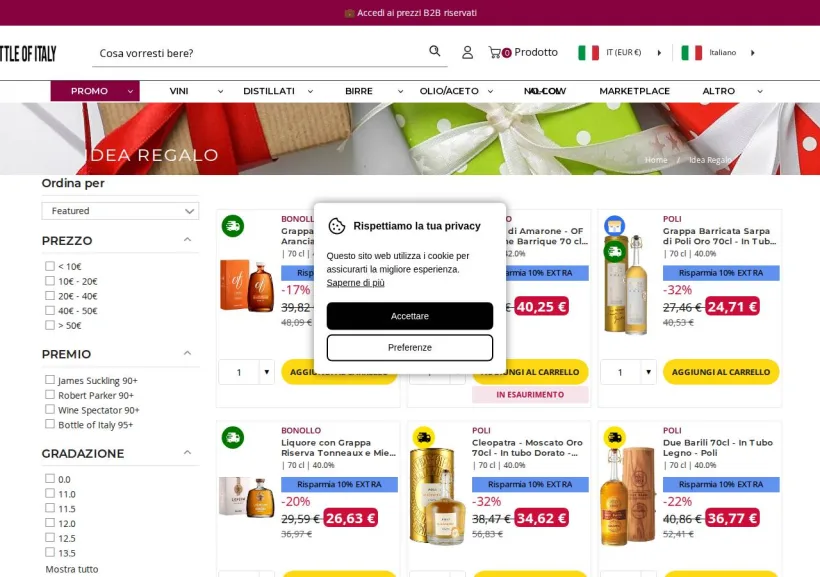This screenshot has height=577, width=820.
Task: Open the ALTRO menu
Action: 719,91
